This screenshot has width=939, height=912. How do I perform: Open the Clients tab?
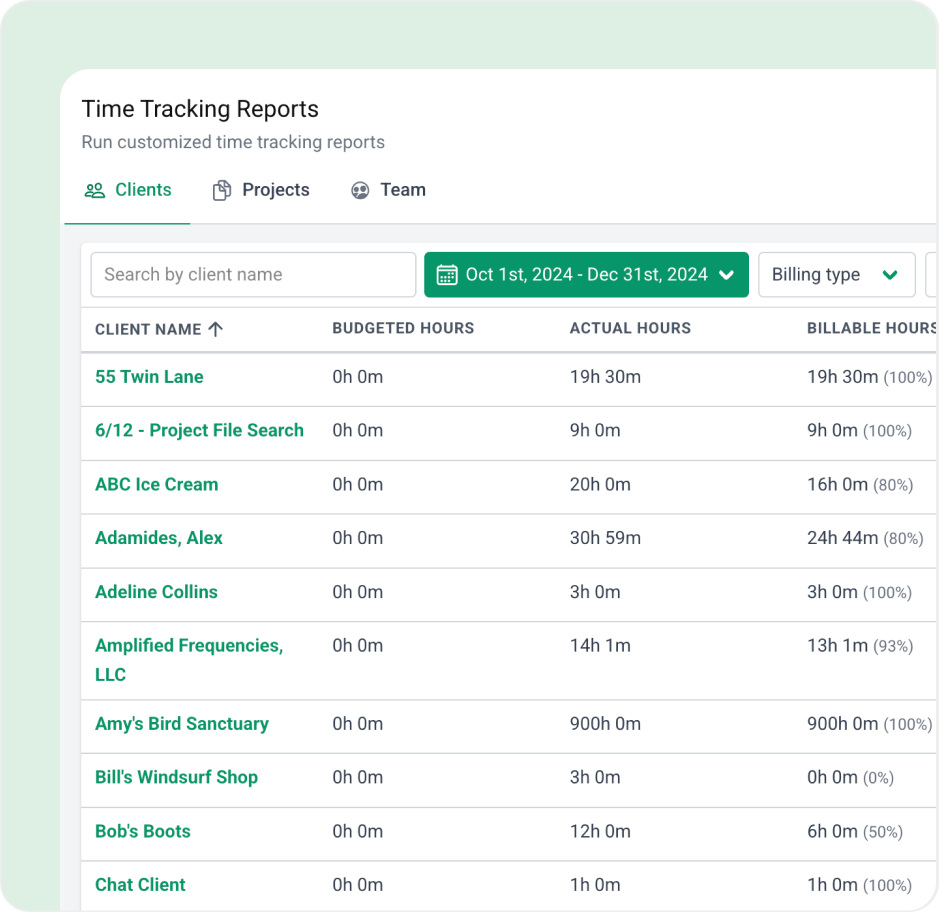128,190
